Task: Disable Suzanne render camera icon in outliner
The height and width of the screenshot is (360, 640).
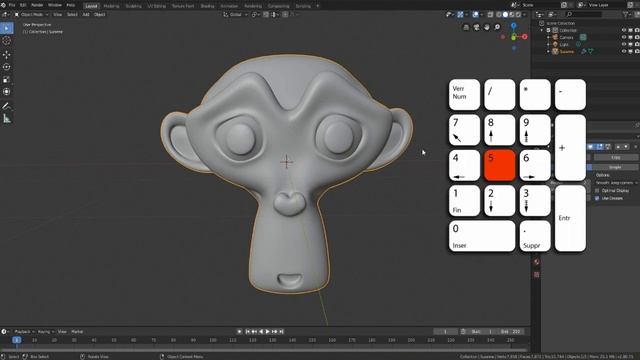Action: [x=637, y=51]
